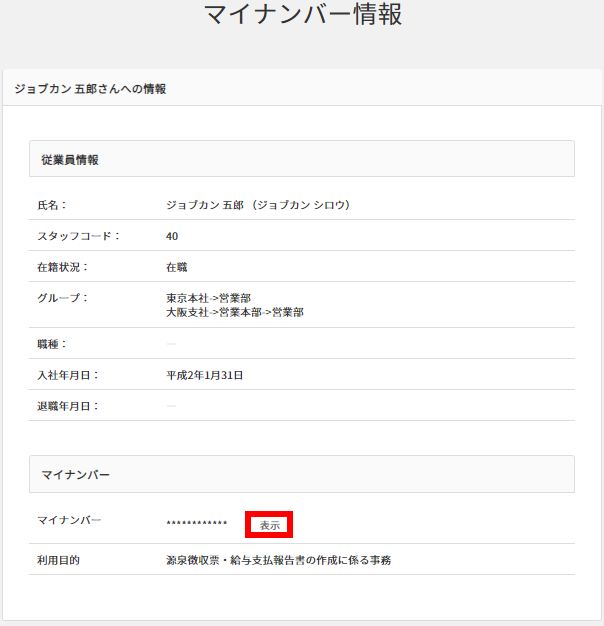
Task: Click the masked My Number asterisks
Action: pos(197,524)
